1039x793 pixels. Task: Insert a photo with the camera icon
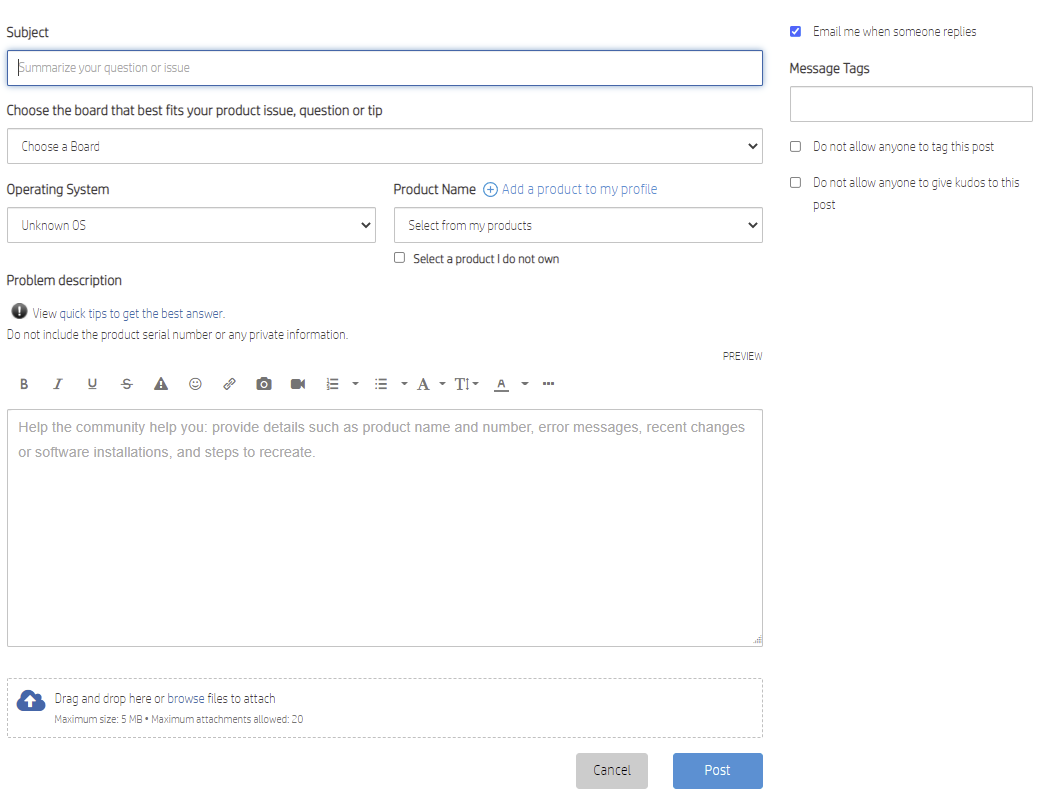(x=263, y=383)
